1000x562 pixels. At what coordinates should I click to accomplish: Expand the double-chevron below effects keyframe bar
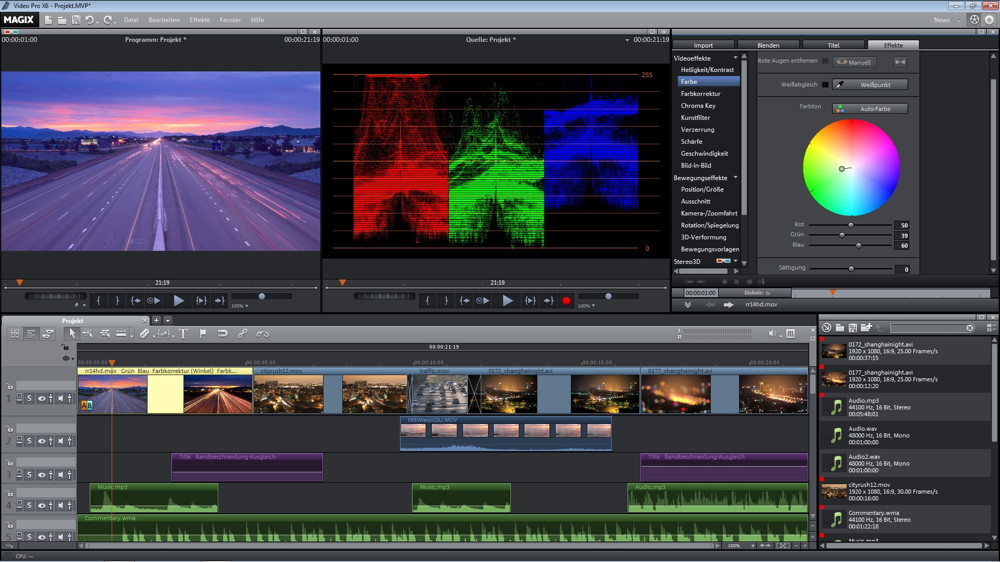(688, 305)
